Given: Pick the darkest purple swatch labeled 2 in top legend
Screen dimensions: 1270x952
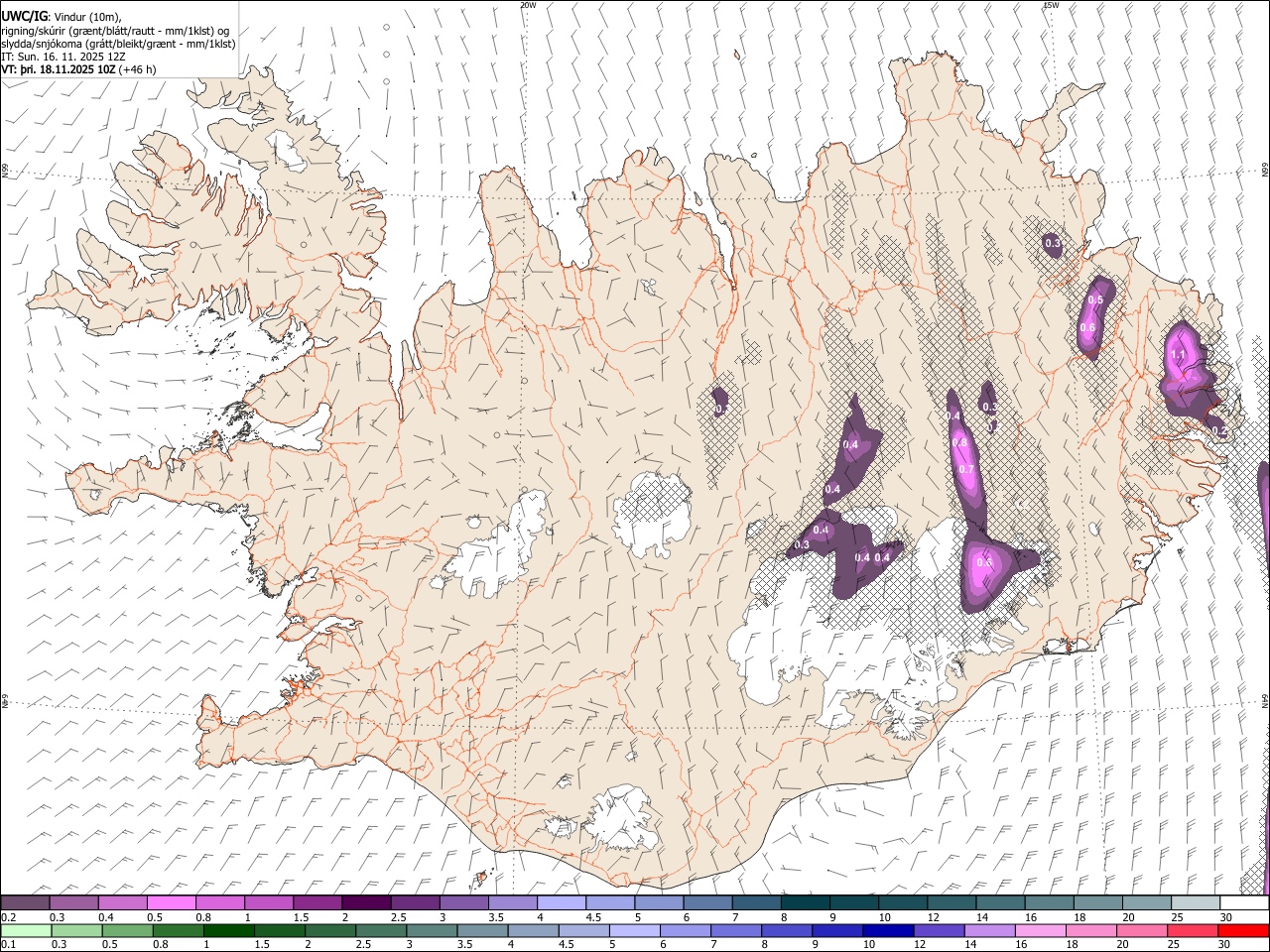Looking at the screenshot, I should point(366,903).
